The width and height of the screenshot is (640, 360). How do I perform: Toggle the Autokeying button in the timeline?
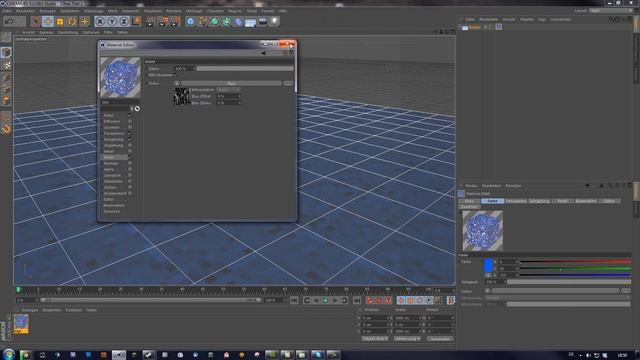[379, 300]
